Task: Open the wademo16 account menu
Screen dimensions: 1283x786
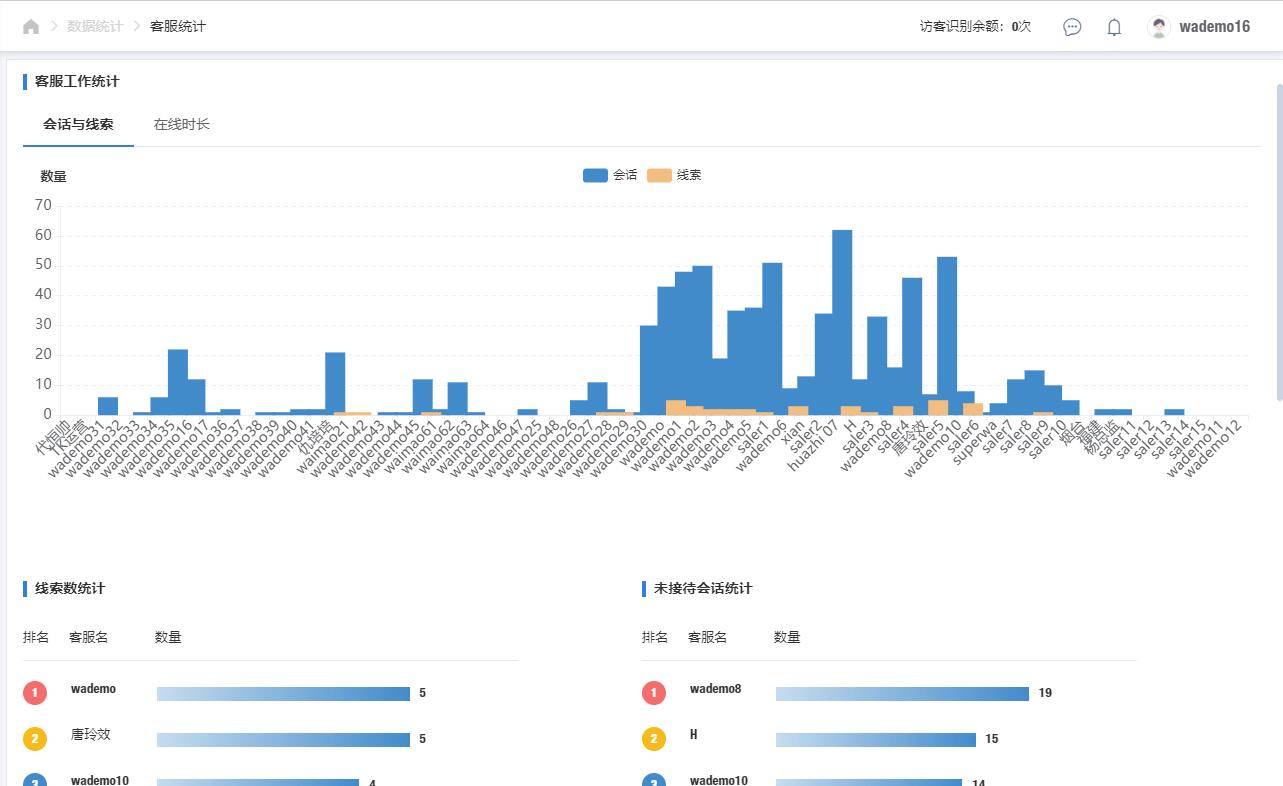Action: 1214,27
